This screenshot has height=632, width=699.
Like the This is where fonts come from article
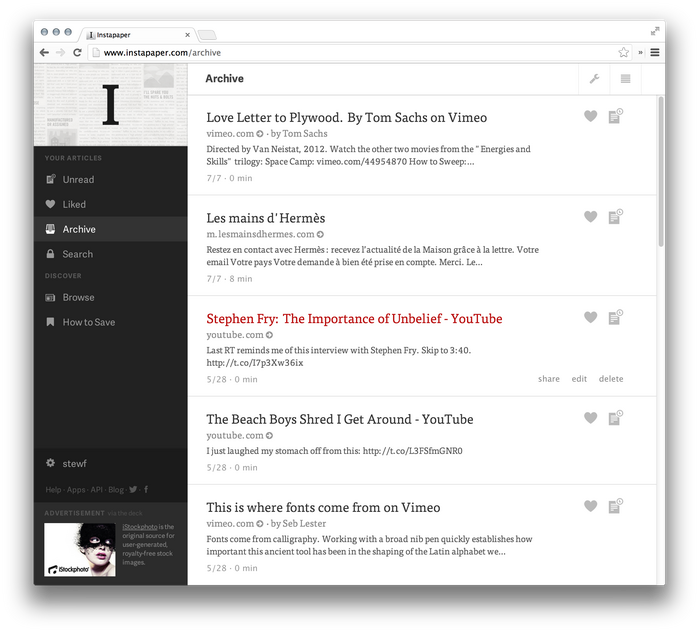[x=590, y=506]
